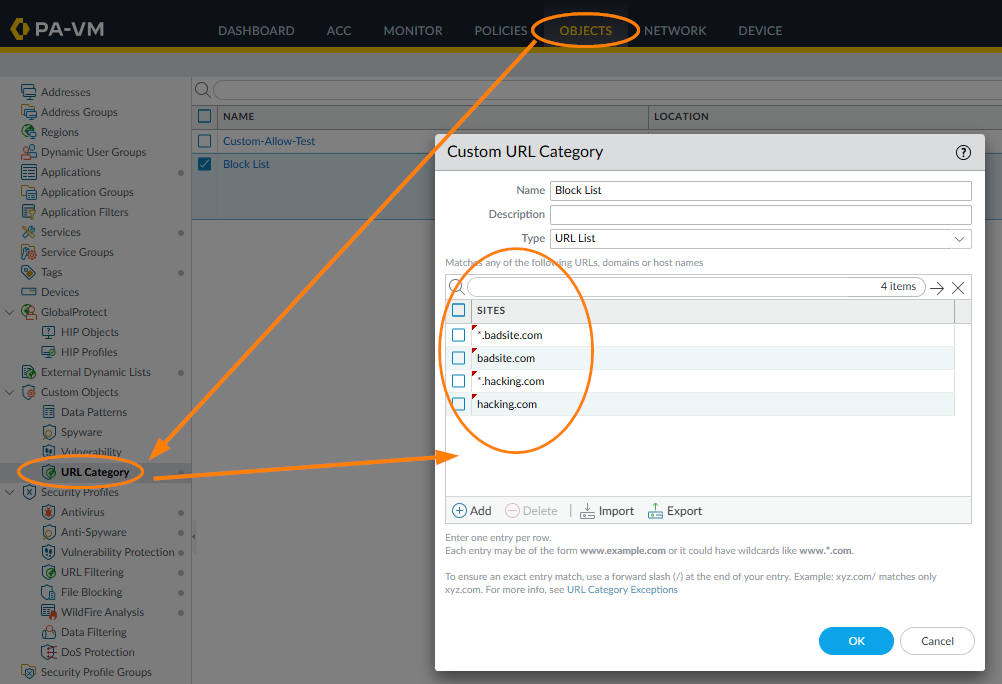Click the Data Patterns icon
The image size is (1002, 684).
coord(48,412)
